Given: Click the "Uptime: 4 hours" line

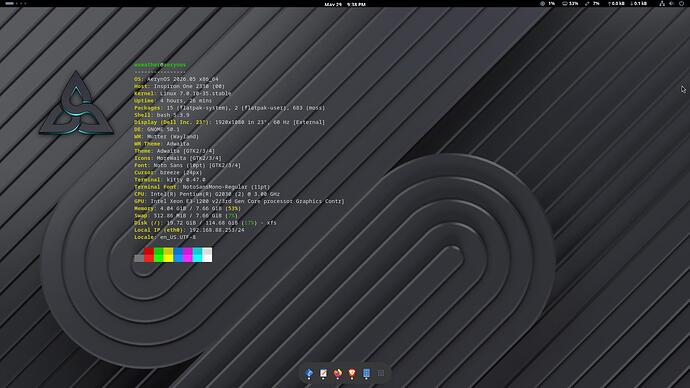Looking at the screenshot, I should tap(173, 101).
